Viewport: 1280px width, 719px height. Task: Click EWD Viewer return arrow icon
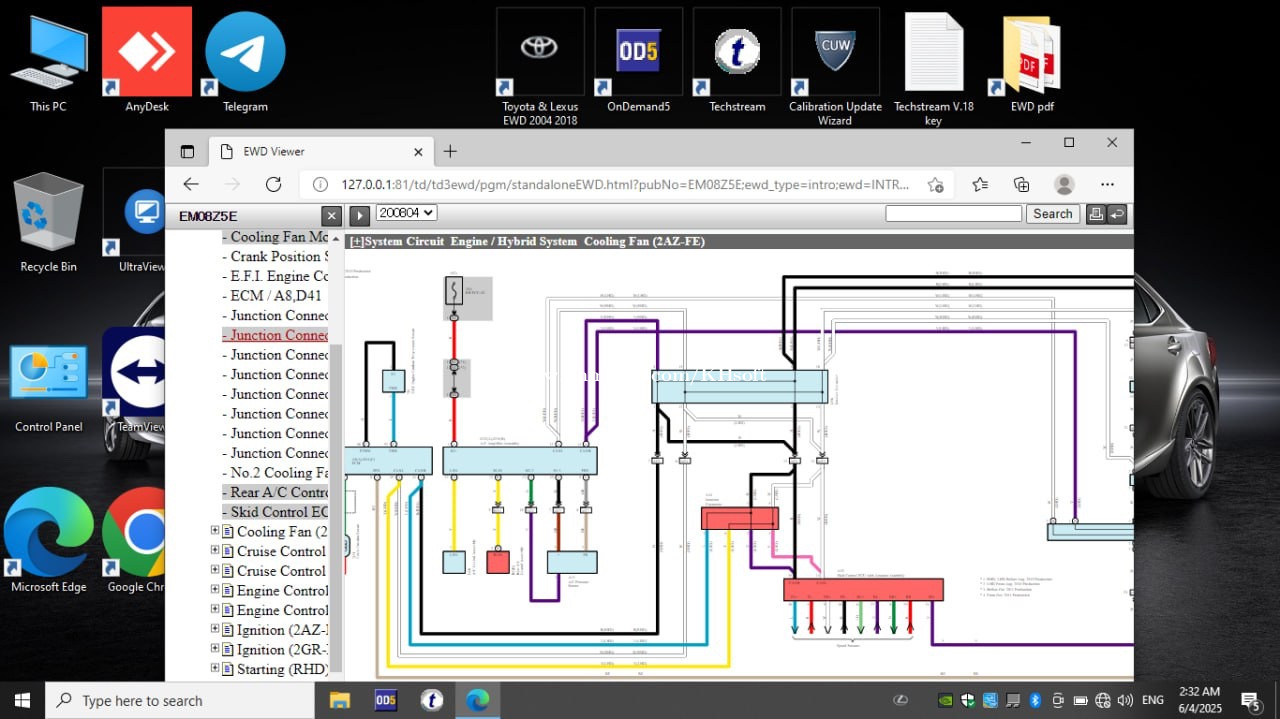[1117, 214]
